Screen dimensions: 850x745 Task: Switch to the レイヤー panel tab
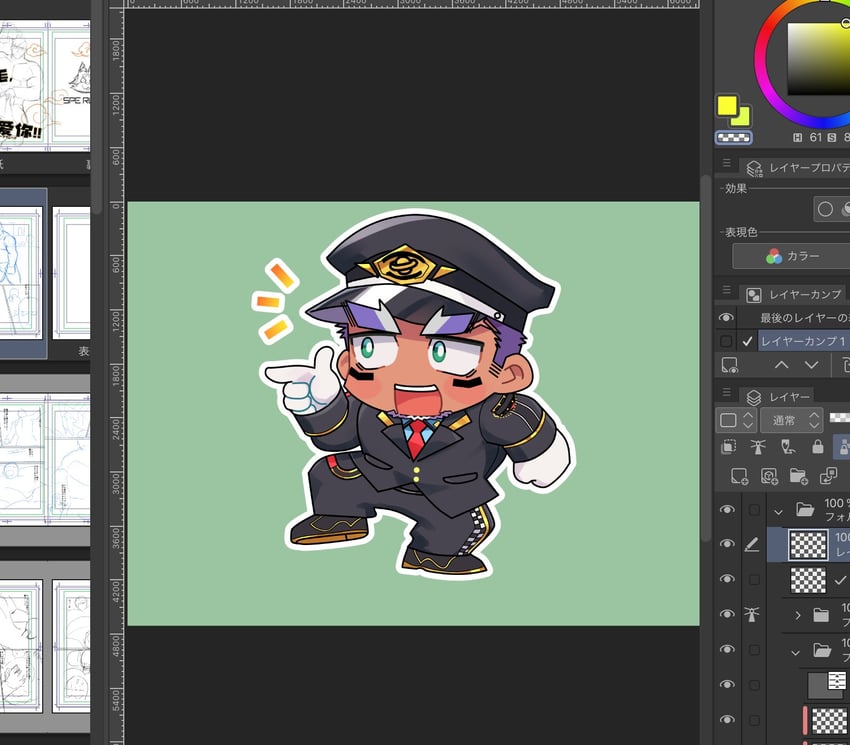[778, 397]
